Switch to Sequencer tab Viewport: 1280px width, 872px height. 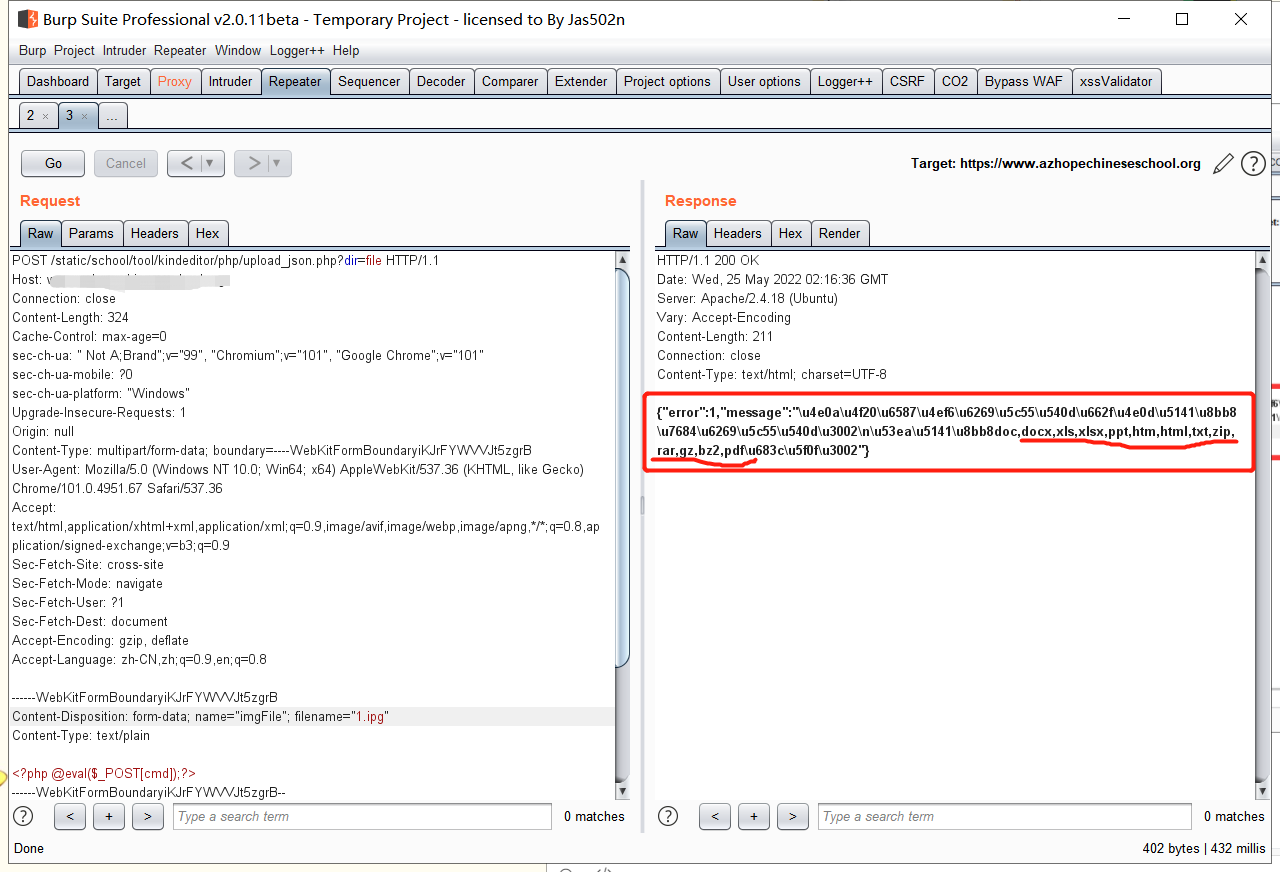pos(369,82)
